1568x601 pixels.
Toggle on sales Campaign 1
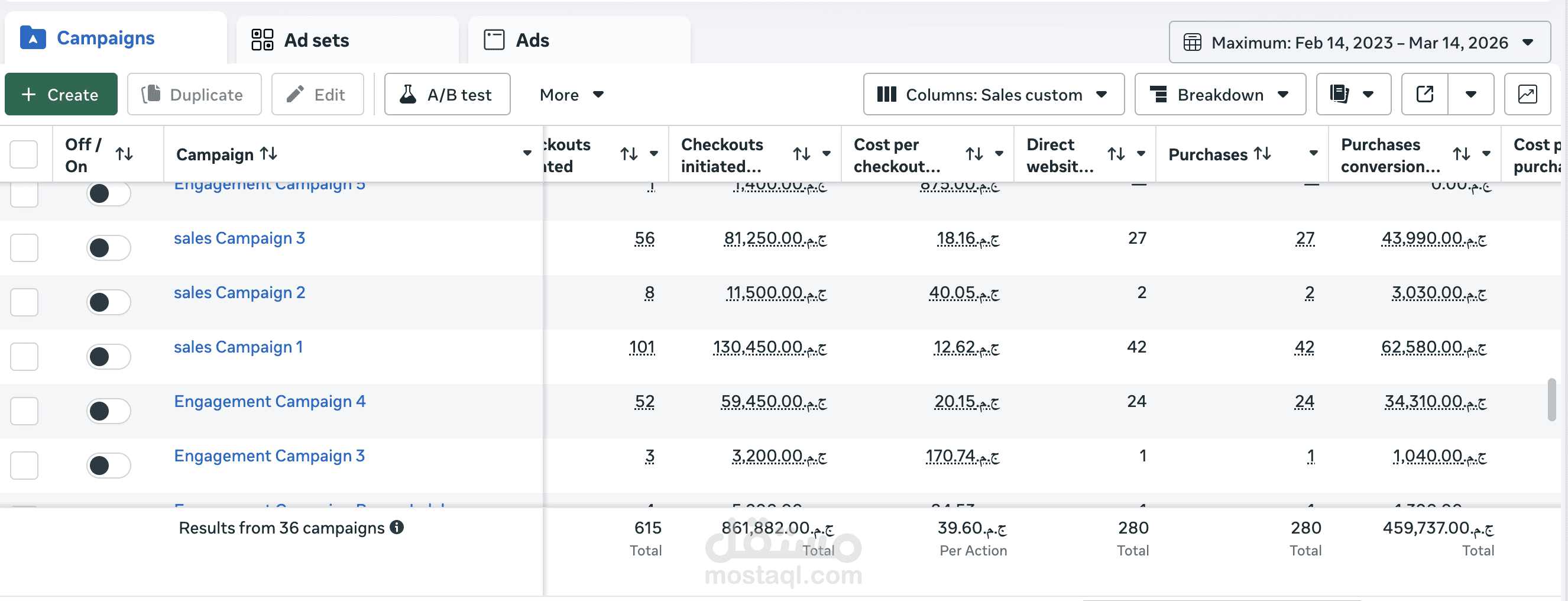[108, 356]
